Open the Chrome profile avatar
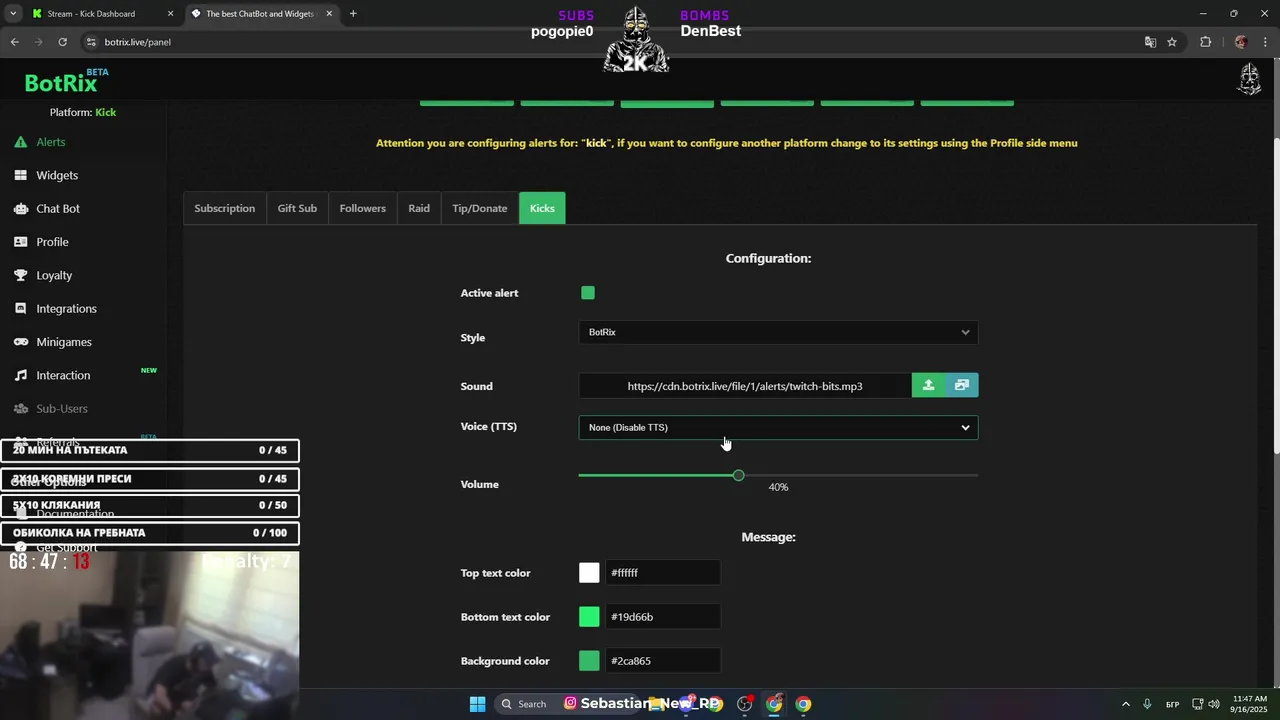Viewport: 1280px width, 720px height. [x=1241, y=42]
